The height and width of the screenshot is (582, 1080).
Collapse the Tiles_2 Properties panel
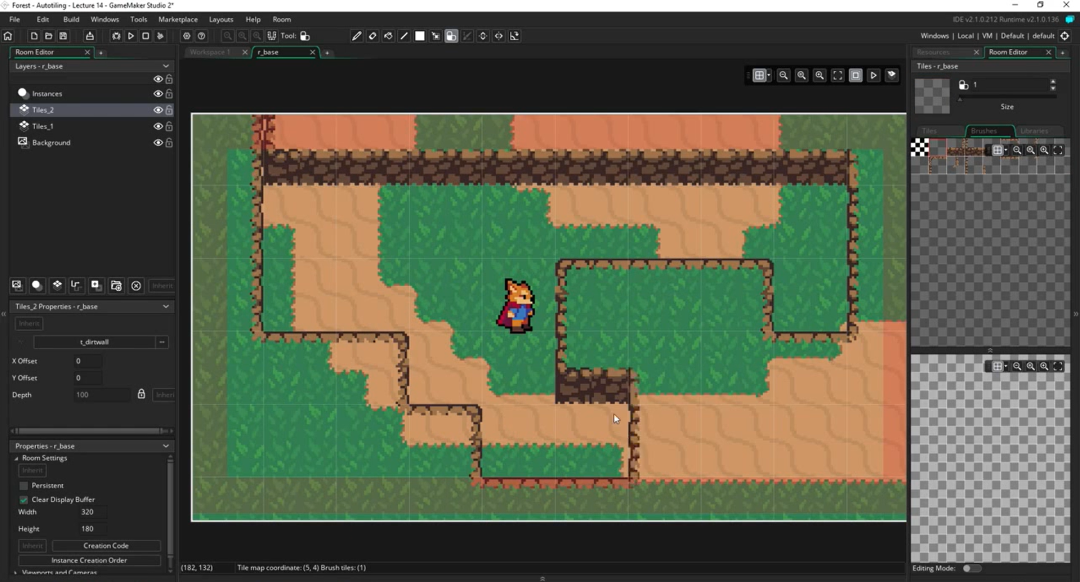166,306
